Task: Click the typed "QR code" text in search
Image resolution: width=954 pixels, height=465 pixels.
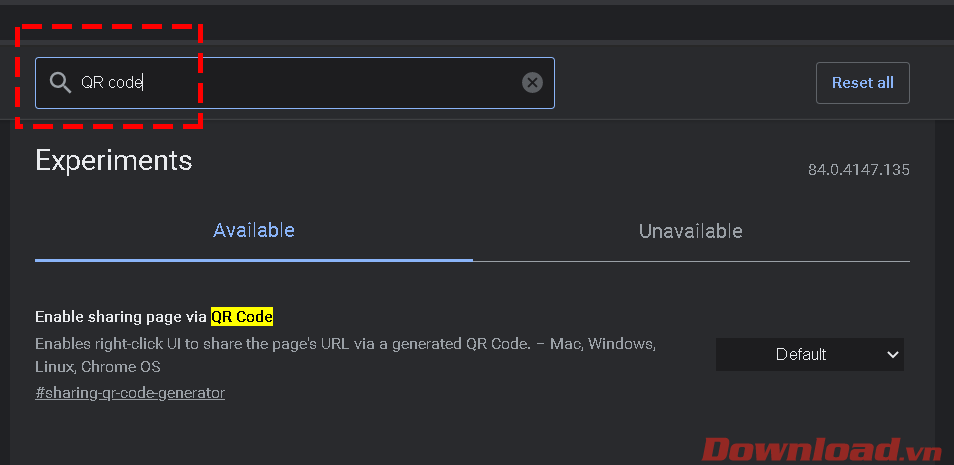Action: click(112, 83)
